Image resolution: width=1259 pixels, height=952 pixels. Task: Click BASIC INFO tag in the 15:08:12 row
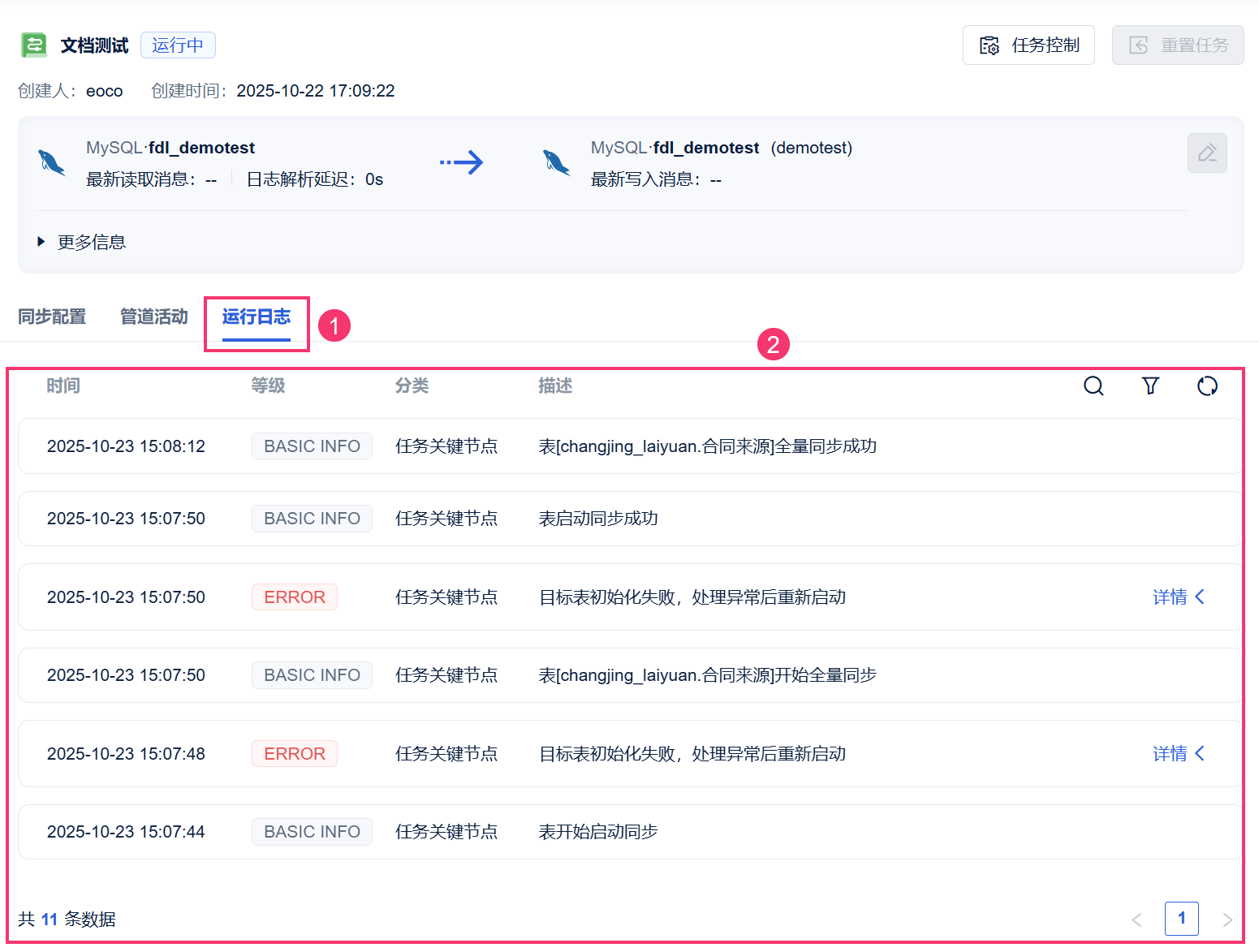click(x=312, y=446)
